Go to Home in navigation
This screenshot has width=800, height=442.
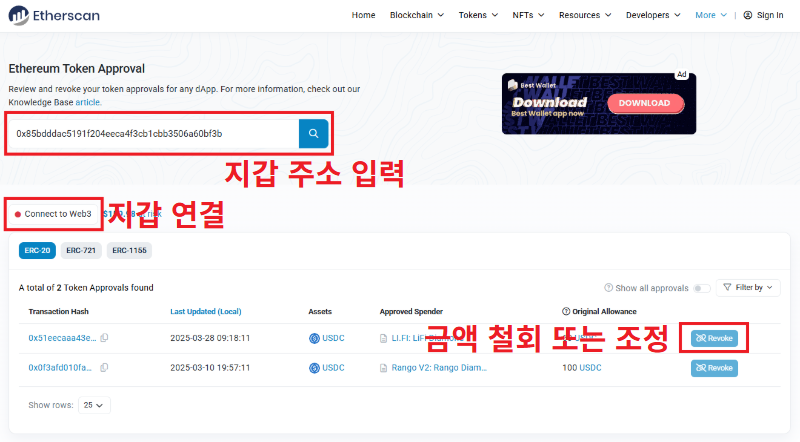coord(363,15)
